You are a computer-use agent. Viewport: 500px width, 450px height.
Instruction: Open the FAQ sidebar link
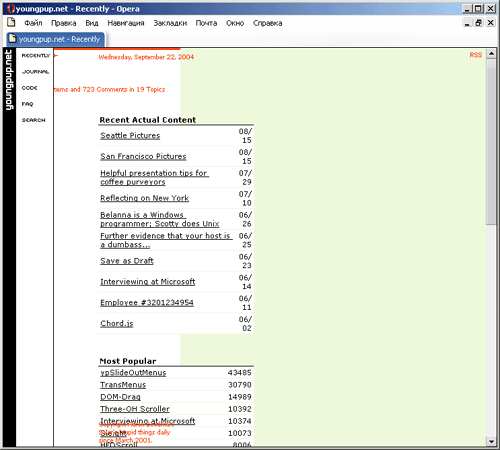27,104
